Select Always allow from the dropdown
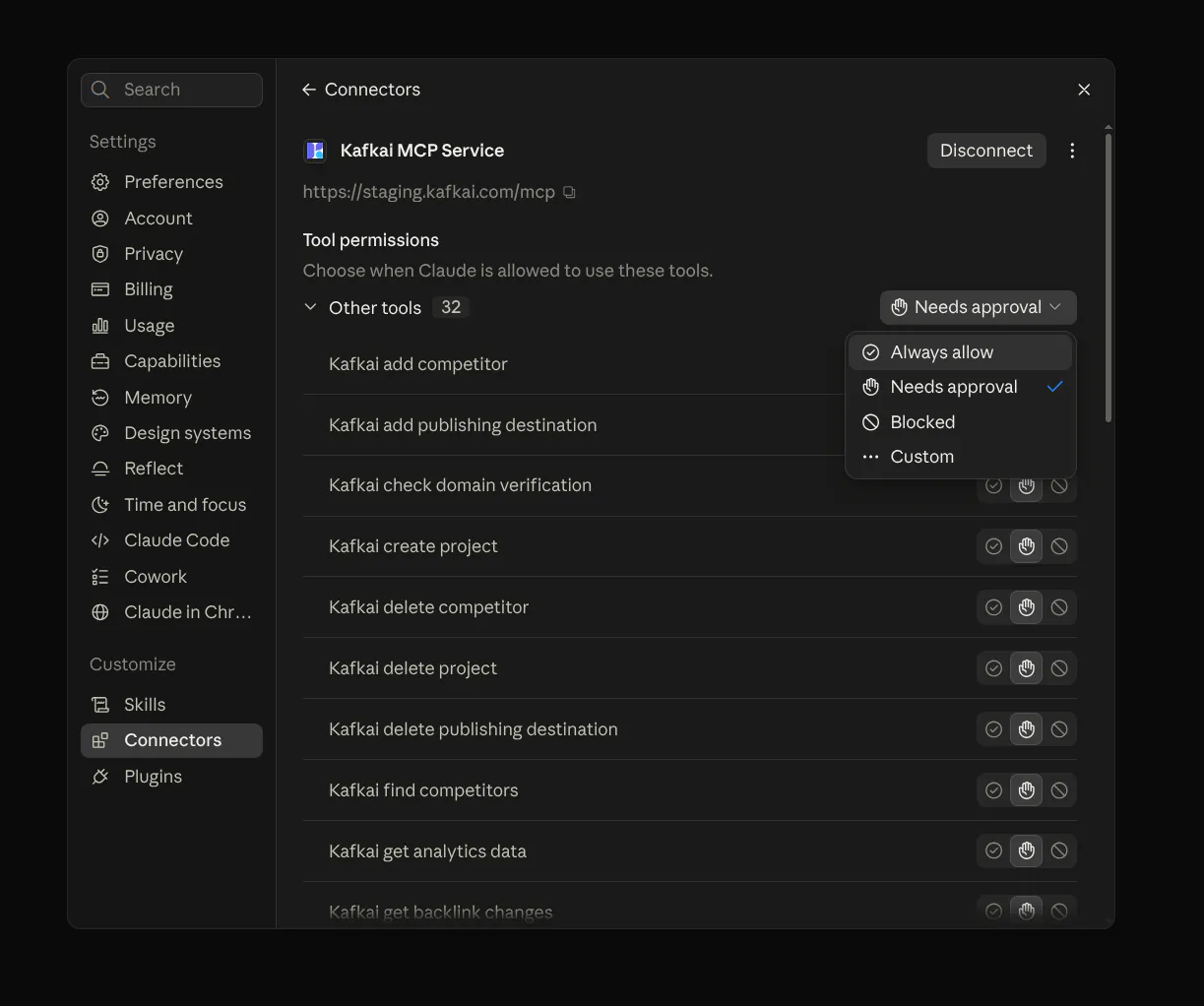Viewport: 1204px width, 1006px height. point(960,352)
